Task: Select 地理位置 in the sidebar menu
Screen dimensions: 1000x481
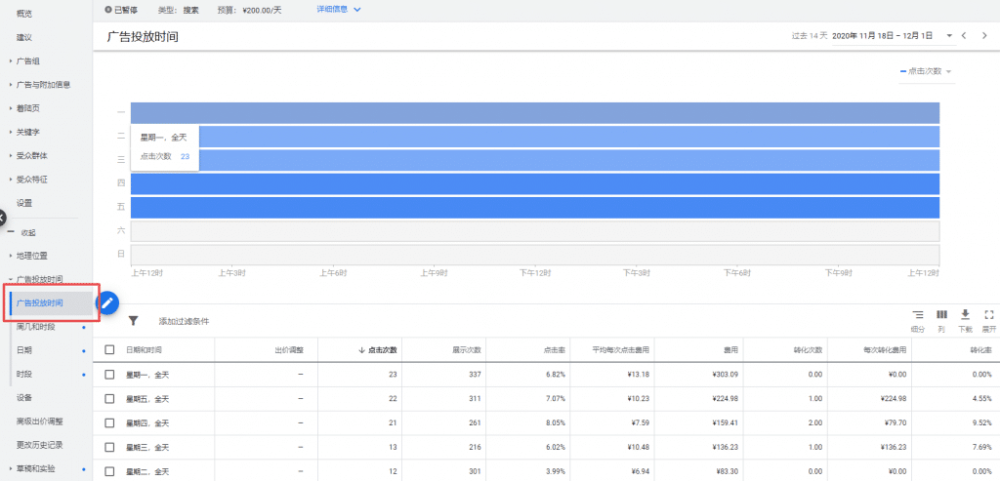Action: [x=32, y=255]
